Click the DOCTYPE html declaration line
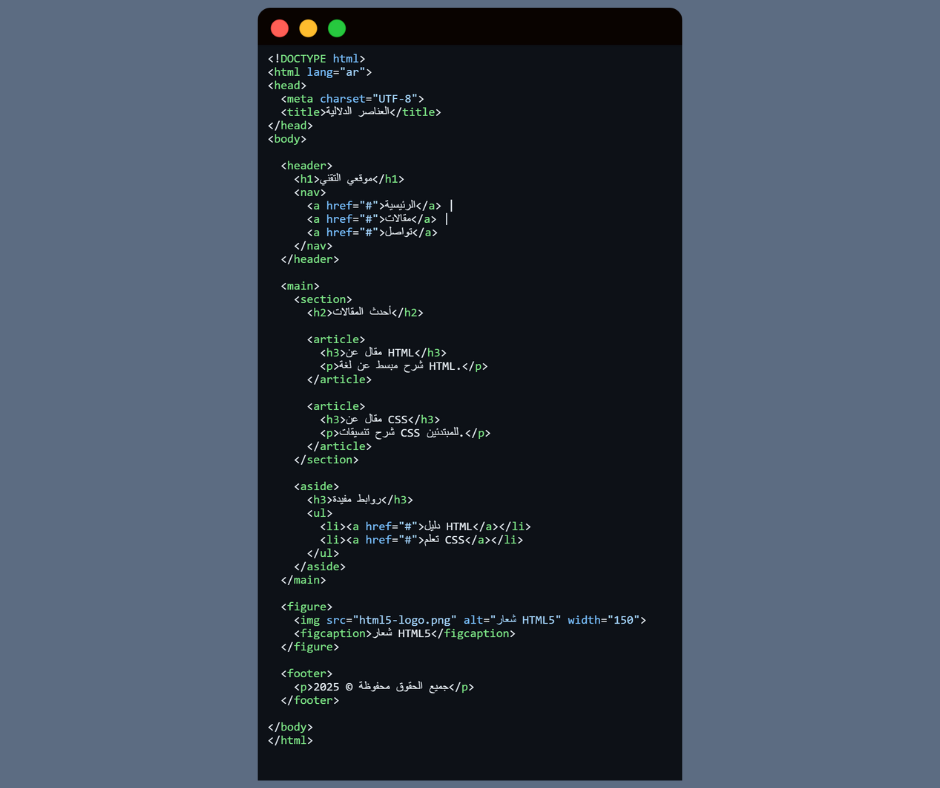This screenshot has width=940, height=788. [316, 59]
